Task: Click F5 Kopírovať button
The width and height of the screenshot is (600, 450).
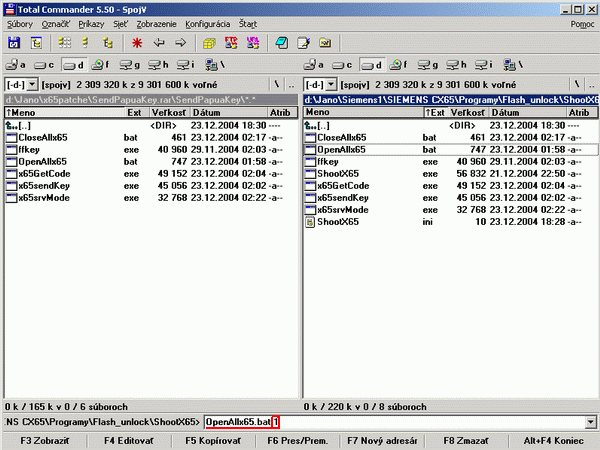Action: 213,441
